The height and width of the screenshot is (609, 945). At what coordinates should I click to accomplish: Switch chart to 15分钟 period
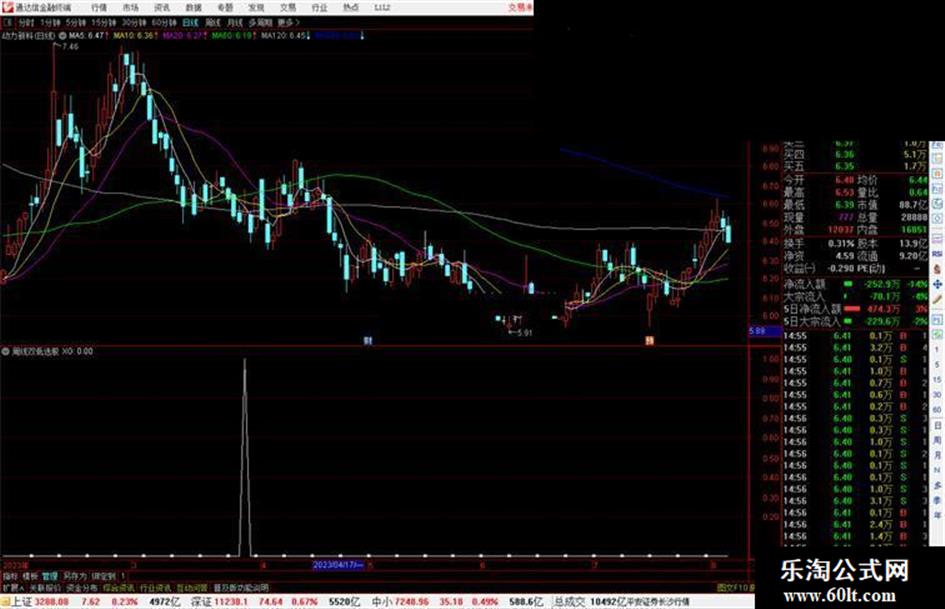[x=104, y=23]
